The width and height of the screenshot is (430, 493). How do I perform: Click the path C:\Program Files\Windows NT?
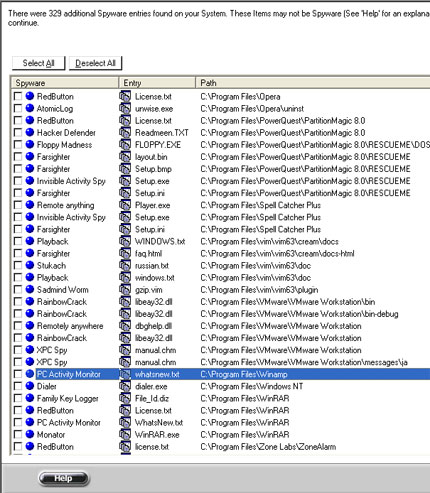click(252, 386)
